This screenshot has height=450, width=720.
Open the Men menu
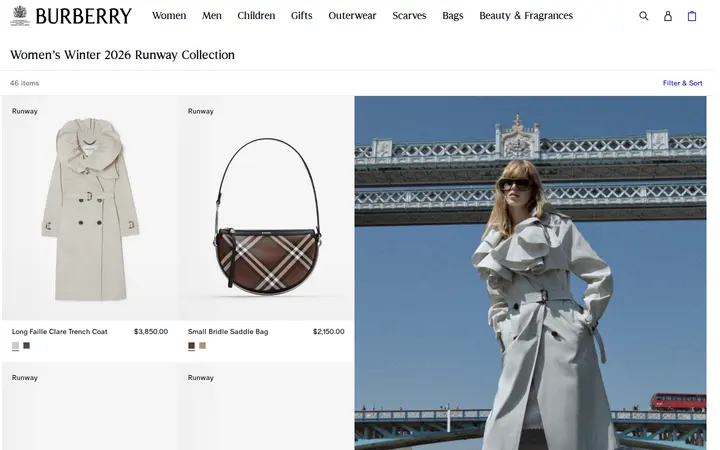tap(212, 16)
